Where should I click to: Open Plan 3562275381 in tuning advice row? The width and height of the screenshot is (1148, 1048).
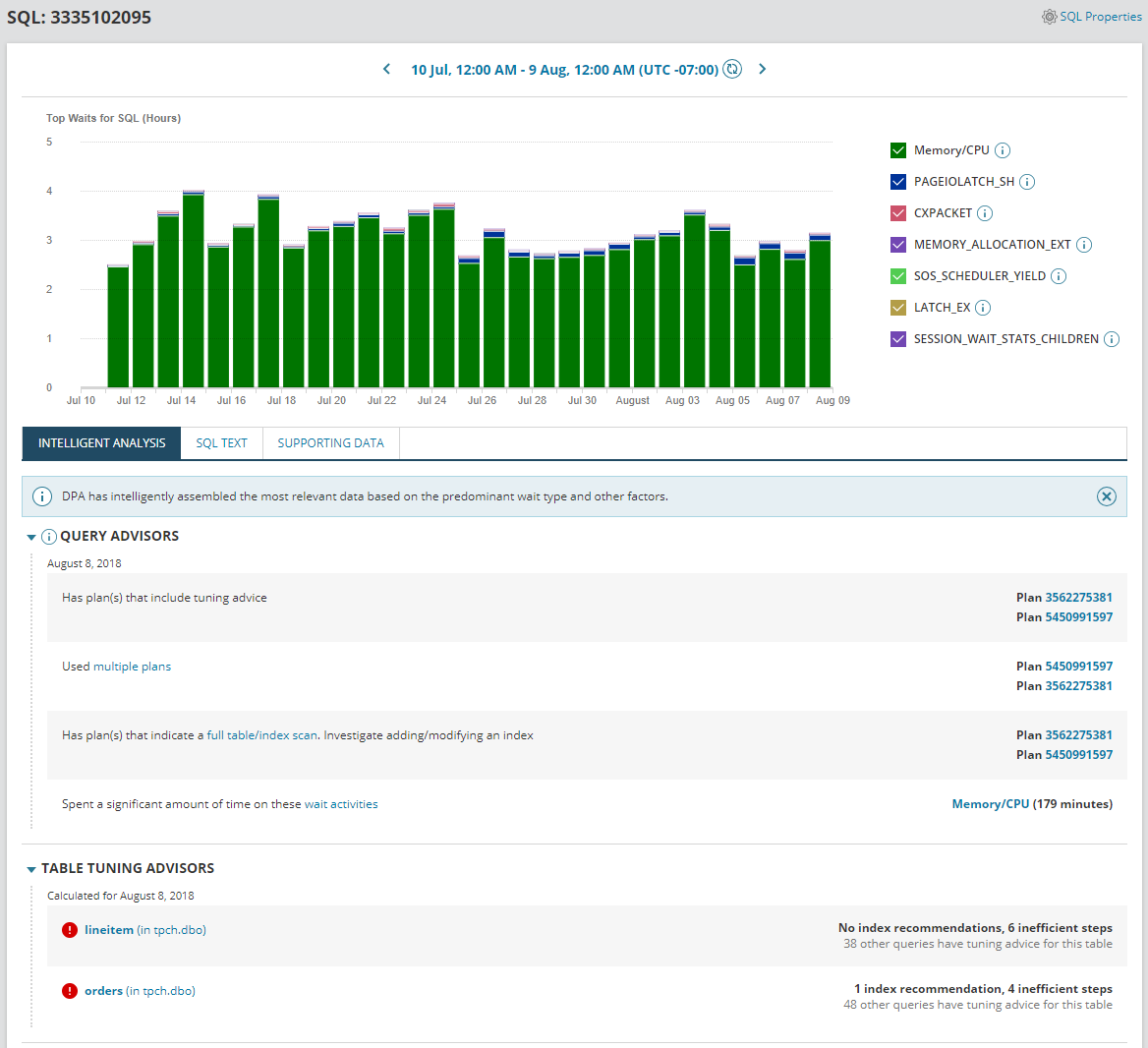coord(1078,598)
